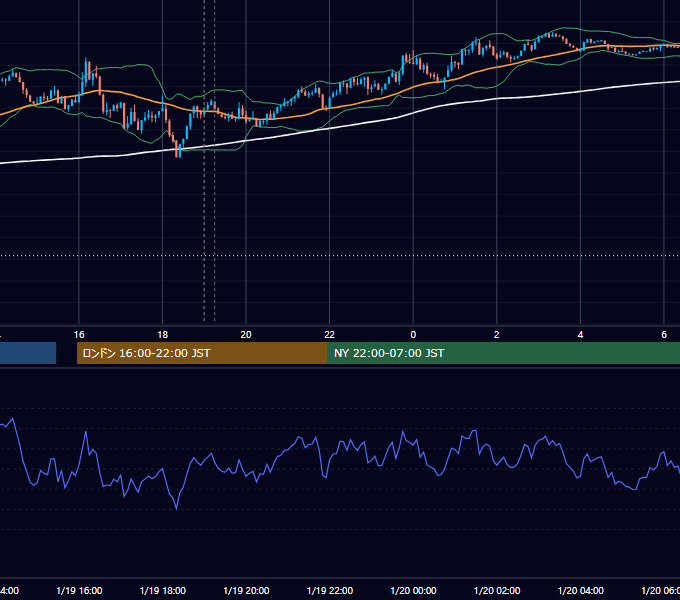This screenshot has width=680, height=600.
Task: Click the 6 hour label on price chart
Action: click(x=664, y=335)
